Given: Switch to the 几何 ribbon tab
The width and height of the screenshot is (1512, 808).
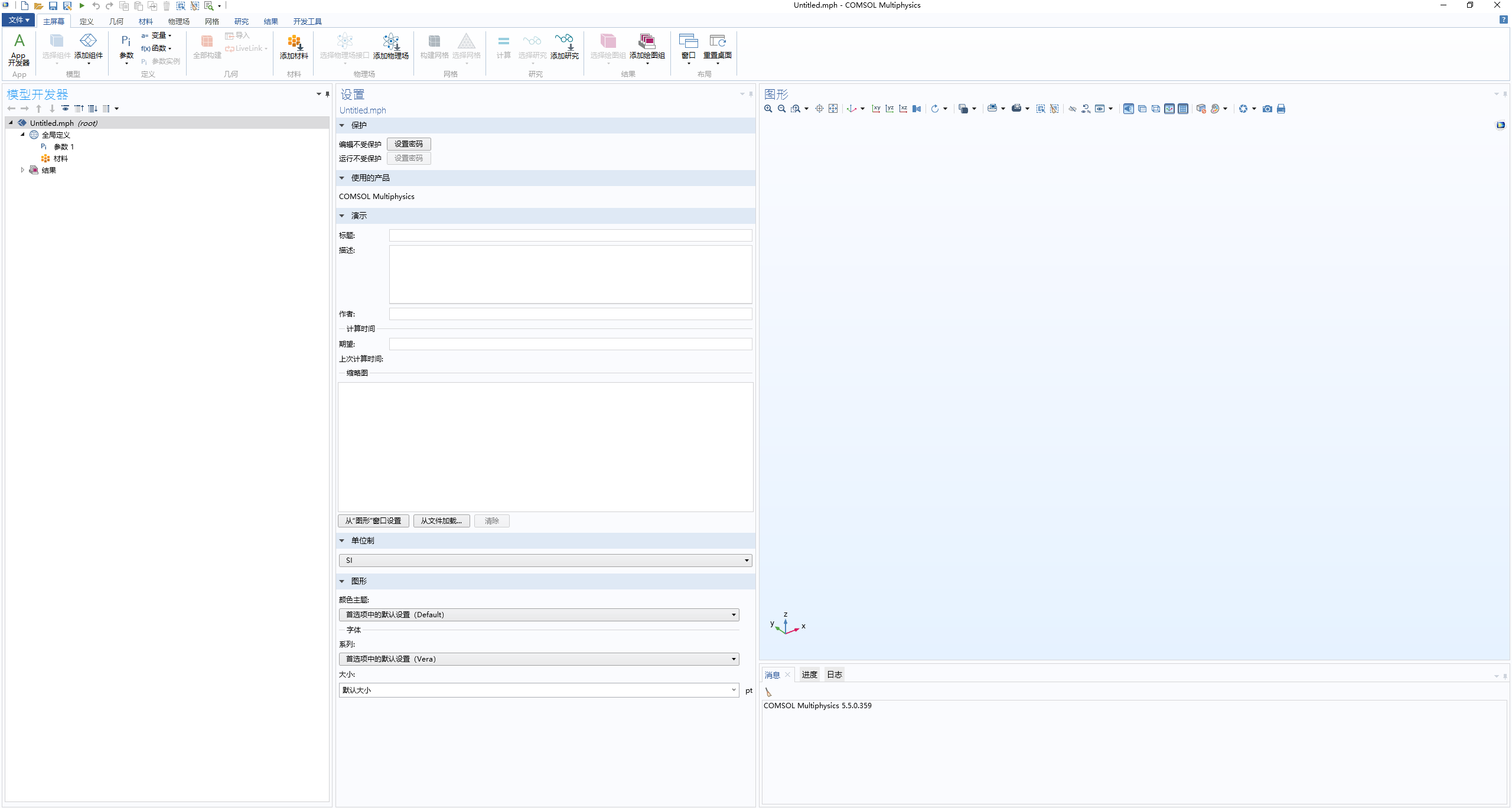Looking at the screenshot, I should 116,21.
